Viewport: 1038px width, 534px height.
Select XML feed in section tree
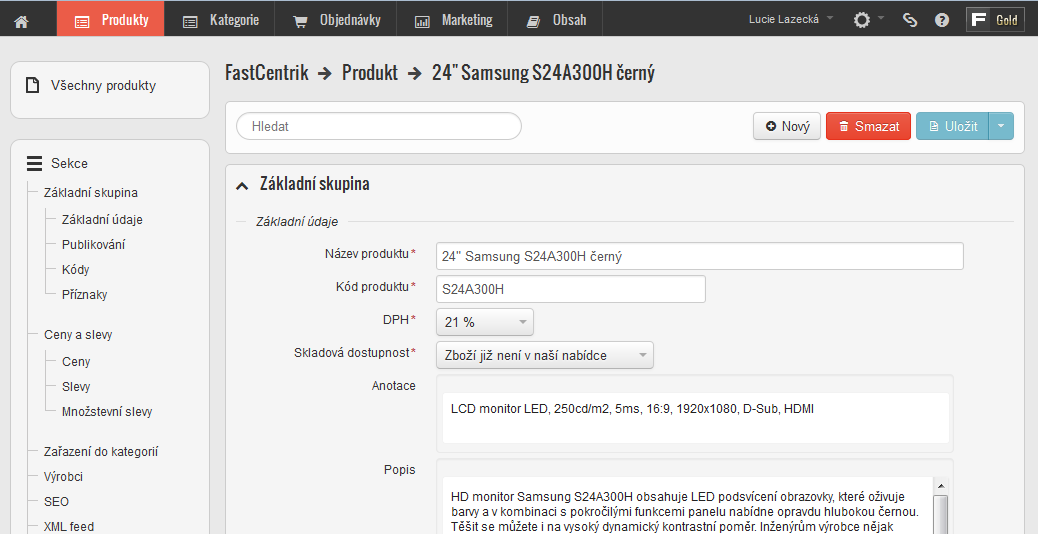[x=69, y=527]
